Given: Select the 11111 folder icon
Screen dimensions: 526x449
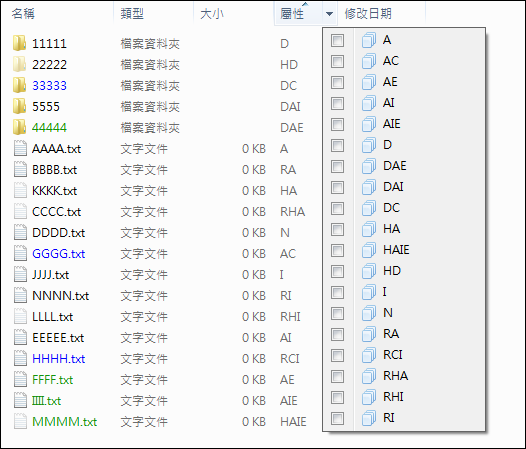Looking at the screenshot, I should 19,43.
